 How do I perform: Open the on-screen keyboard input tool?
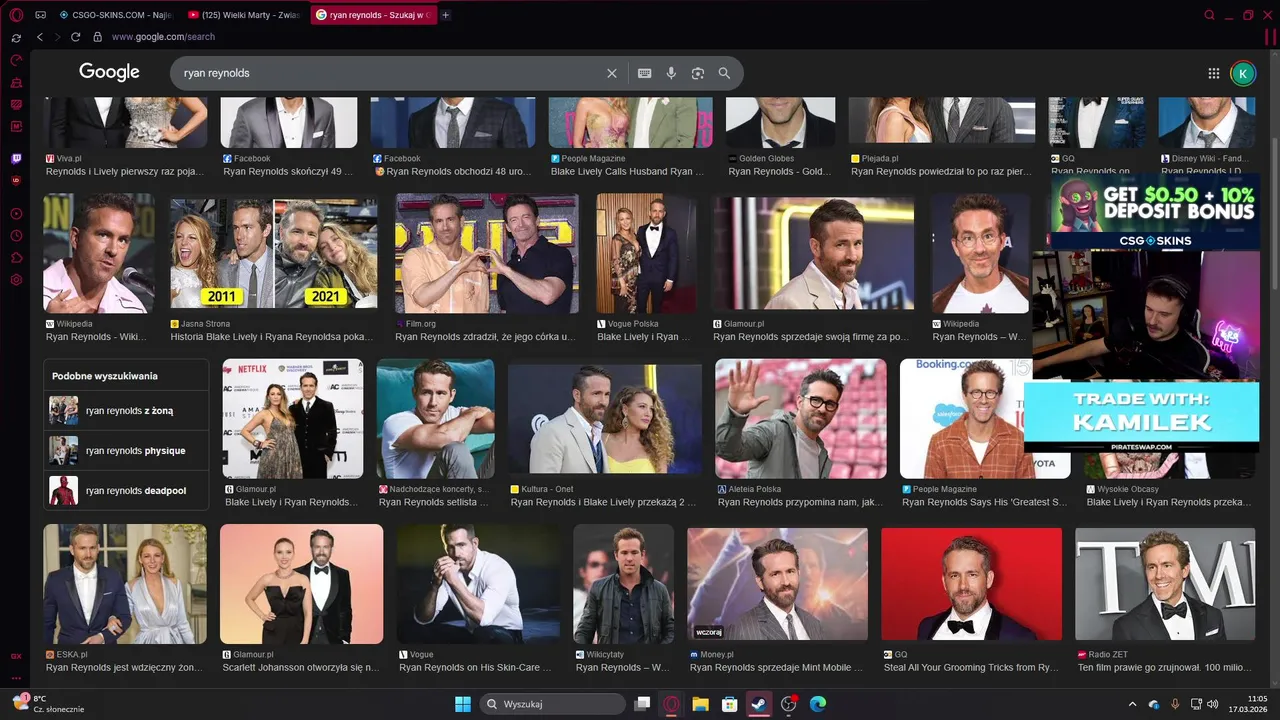coord(644,73)
